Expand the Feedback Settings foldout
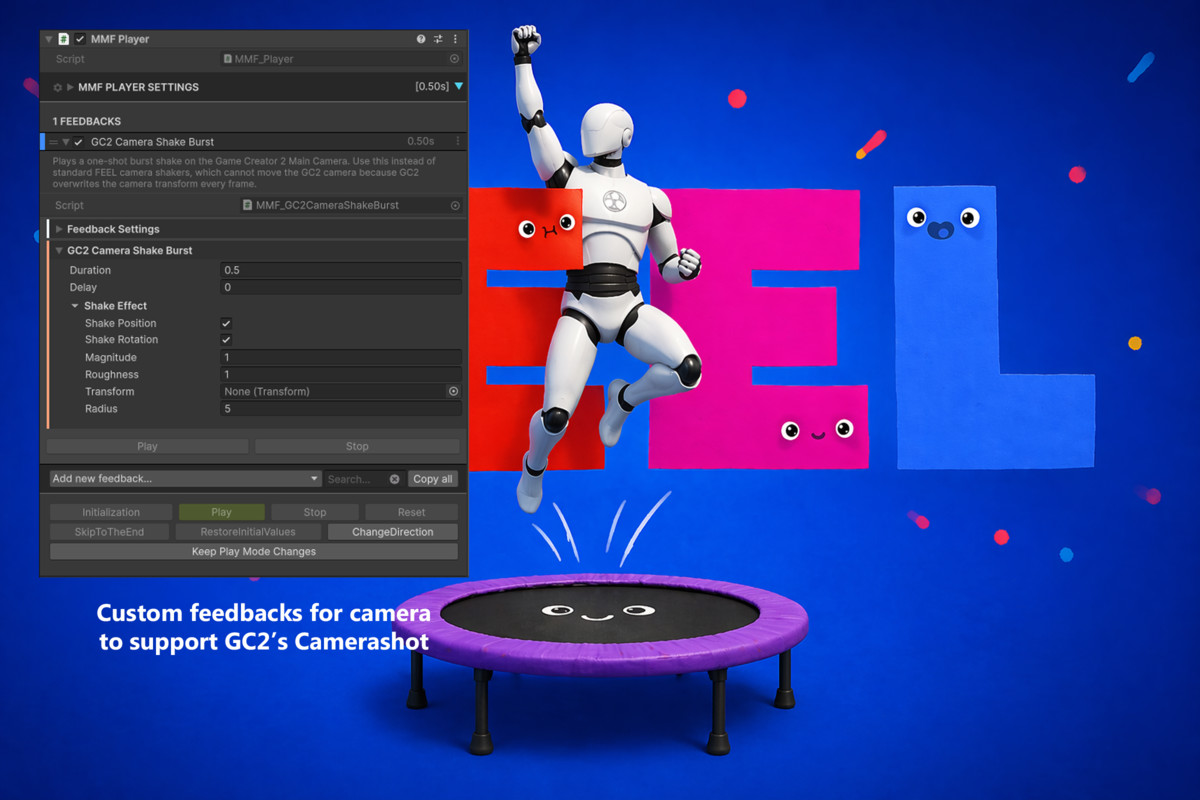 click(59, 229)
